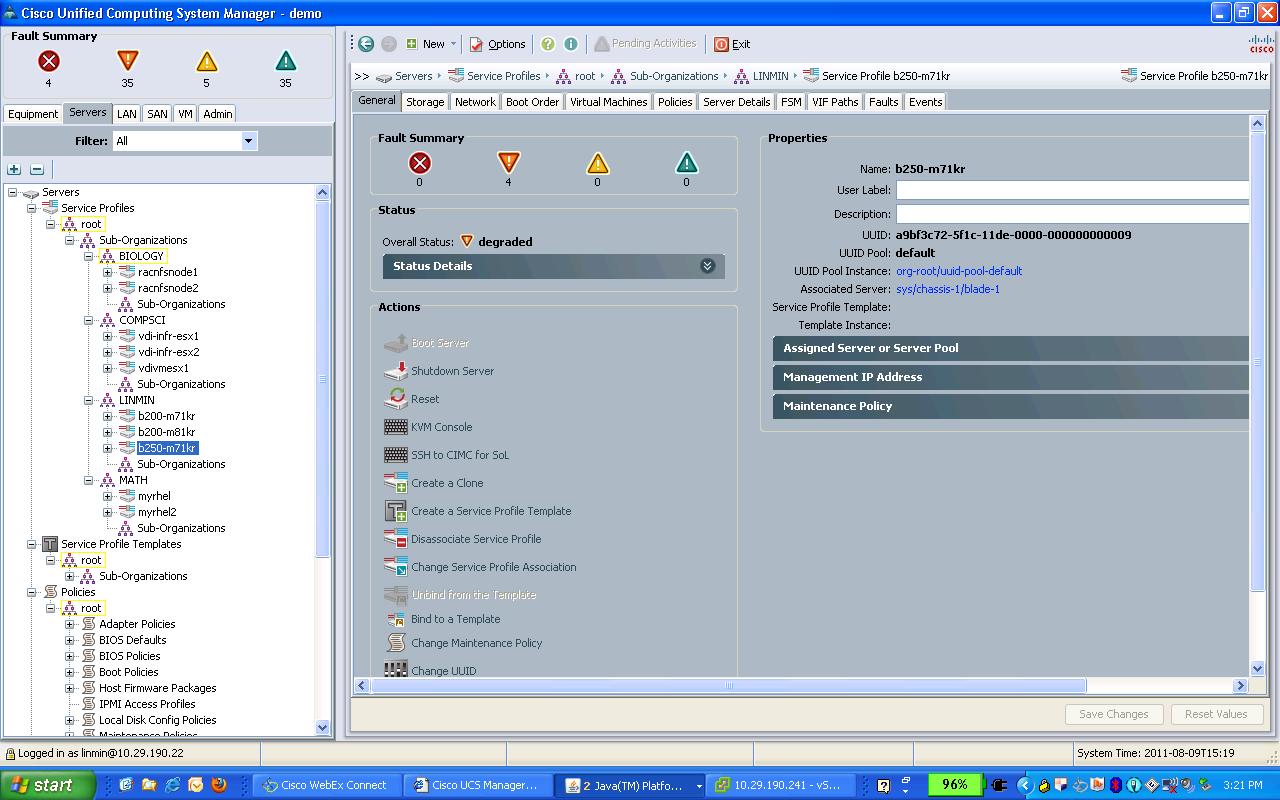
Task: Open Cisco WebEx Connect in the taskbar
Action: coord(326,785)
